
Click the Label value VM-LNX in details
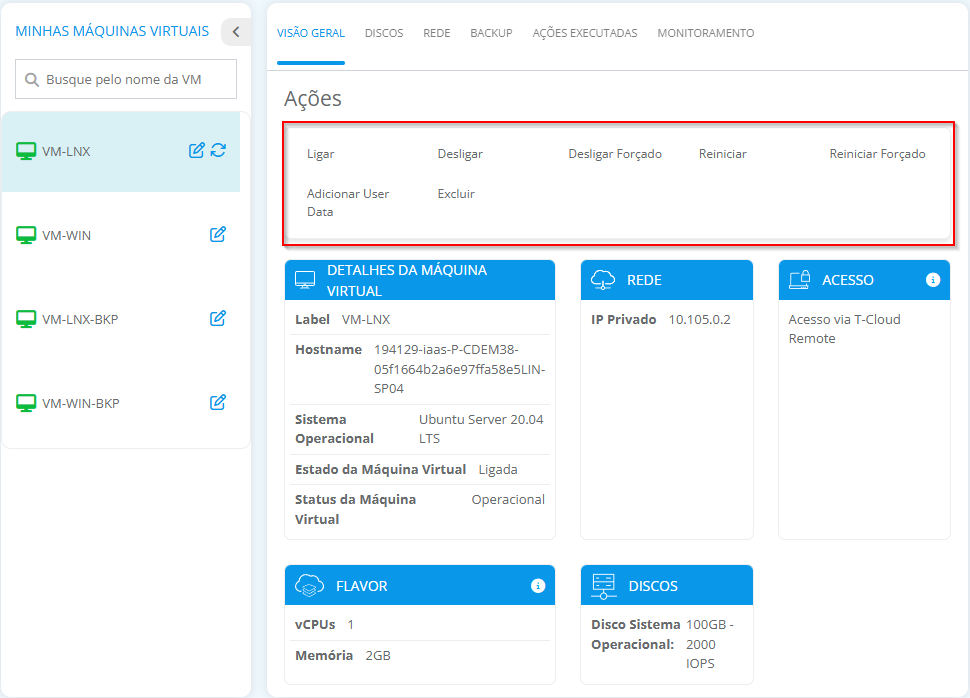(366, 319)
